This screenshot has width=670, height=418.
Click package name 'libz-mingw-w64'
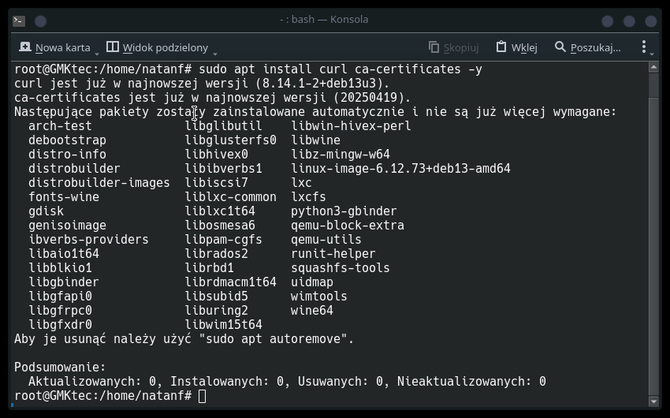coord(340,154)
